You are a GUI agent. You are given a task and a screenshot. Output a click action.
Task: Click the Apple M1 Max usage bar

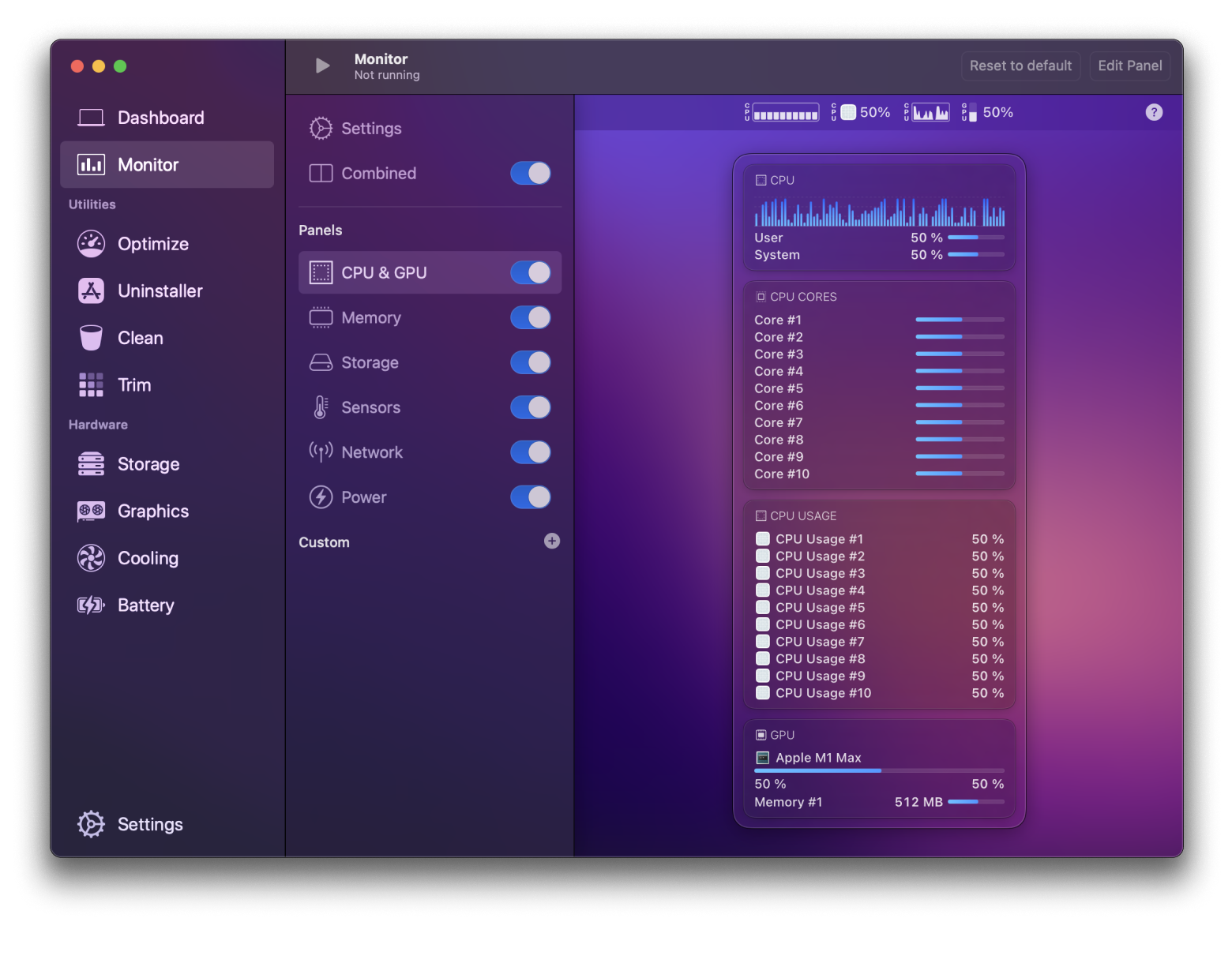point(879,770)
